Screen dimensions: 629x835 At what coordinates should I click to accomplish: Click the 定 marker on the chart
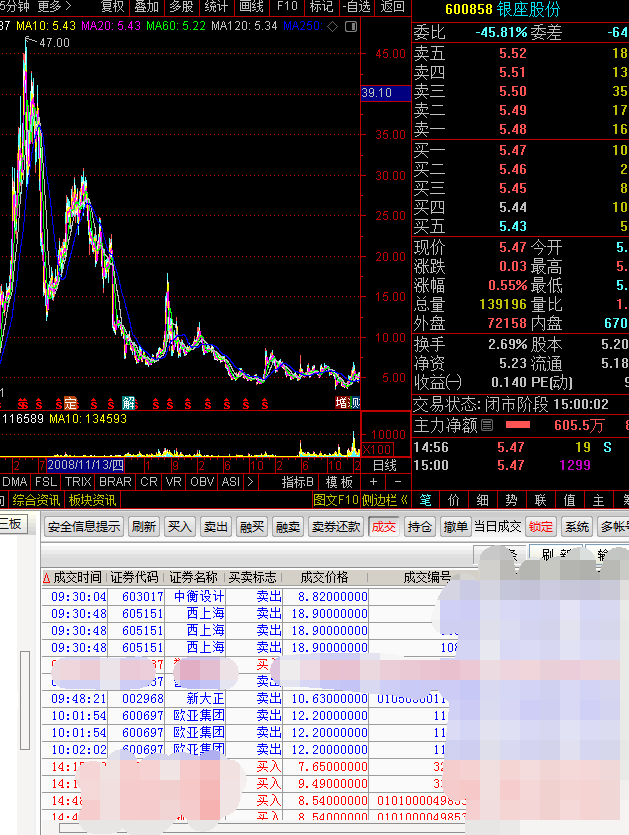coord(71,403)
